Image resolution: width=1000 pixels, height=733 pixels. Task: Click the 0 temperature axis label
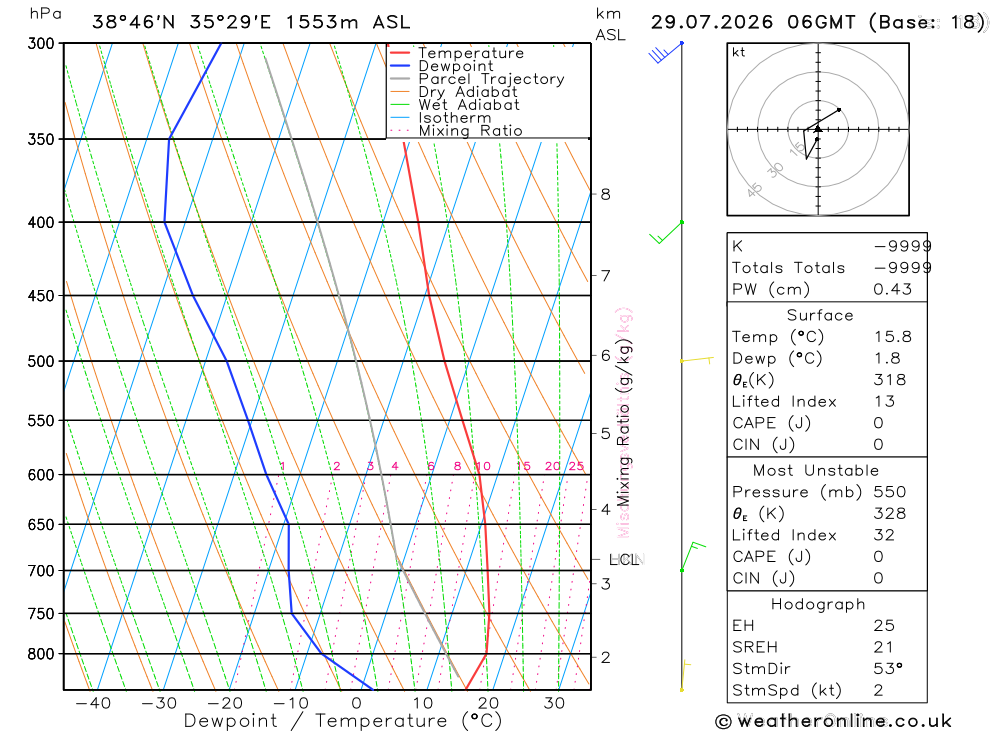click(357, 703)
